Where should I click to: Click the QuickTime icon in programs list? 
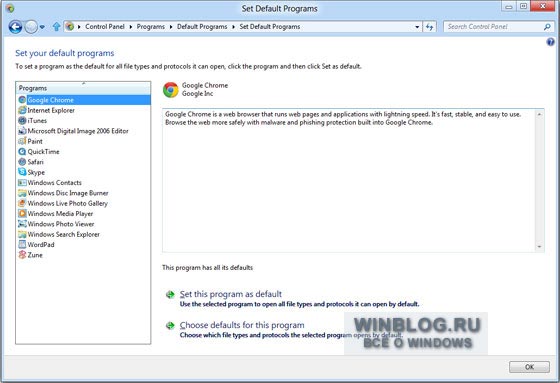[22, 151]
